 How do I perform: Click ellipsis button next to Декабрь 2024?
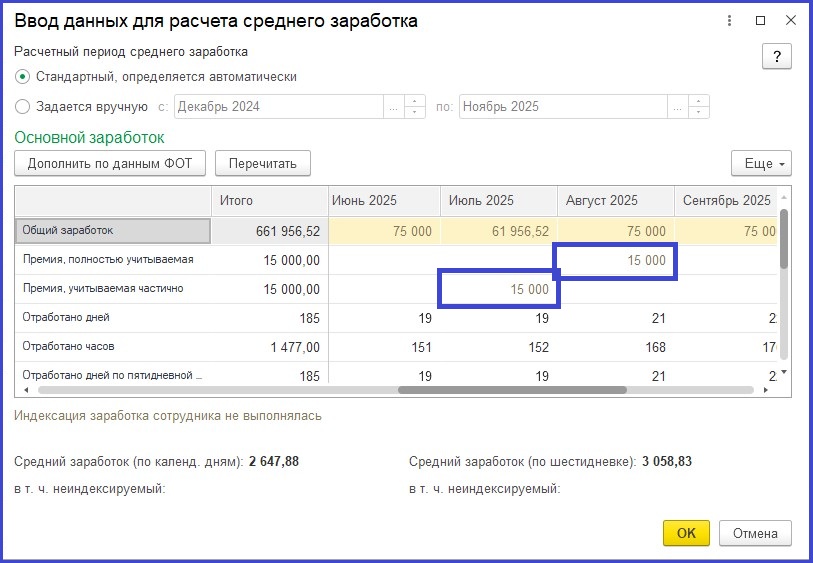[393, 107]
